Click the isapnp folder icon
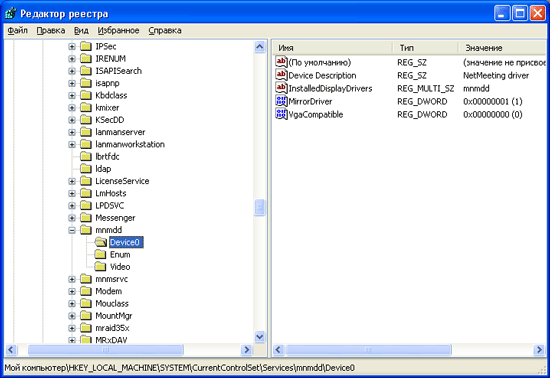The width and height of the screenshot is (550, 378). (x=86, y=83)
